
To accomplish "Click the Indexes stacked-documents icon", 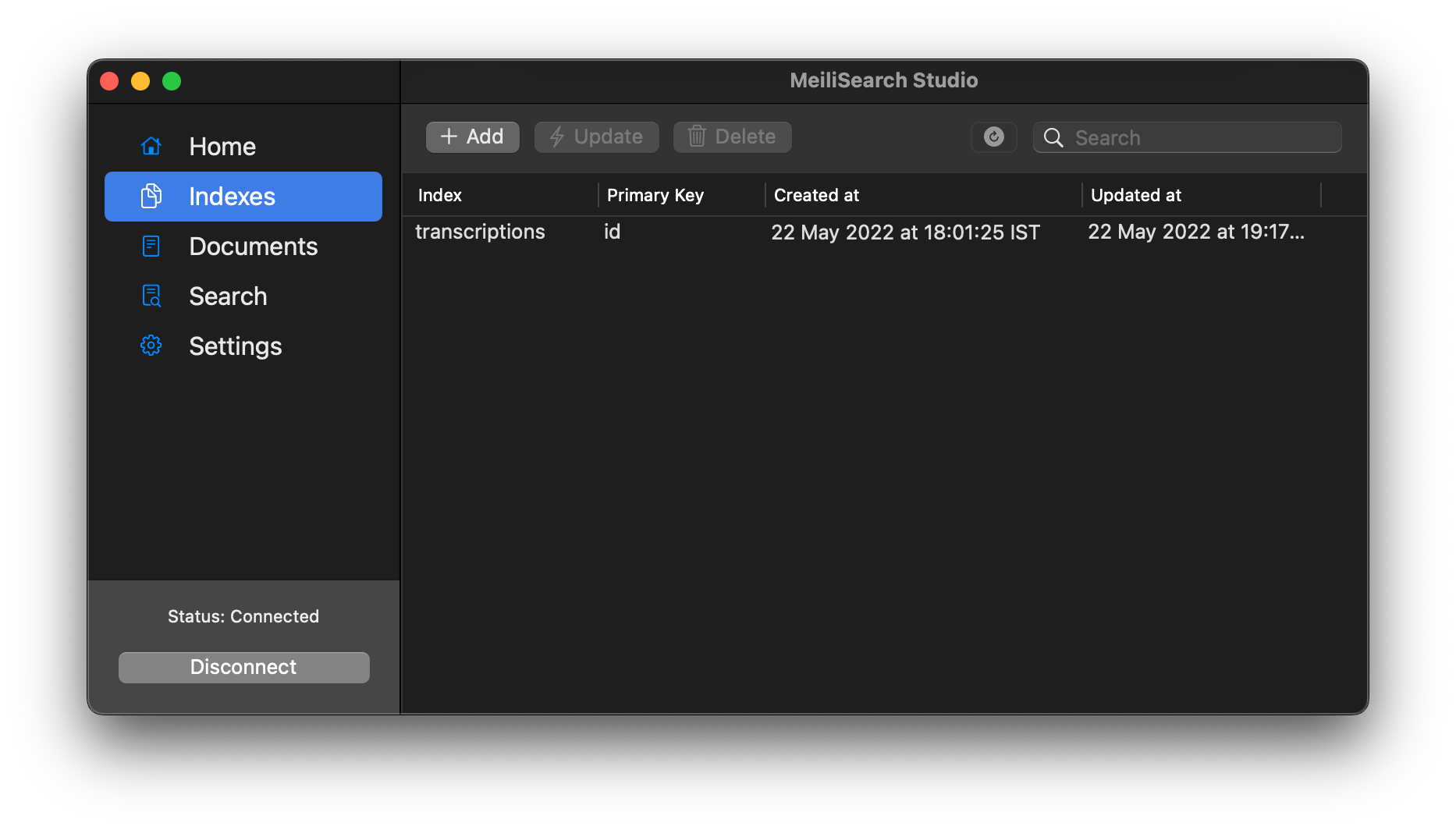I will click(151, 196).
